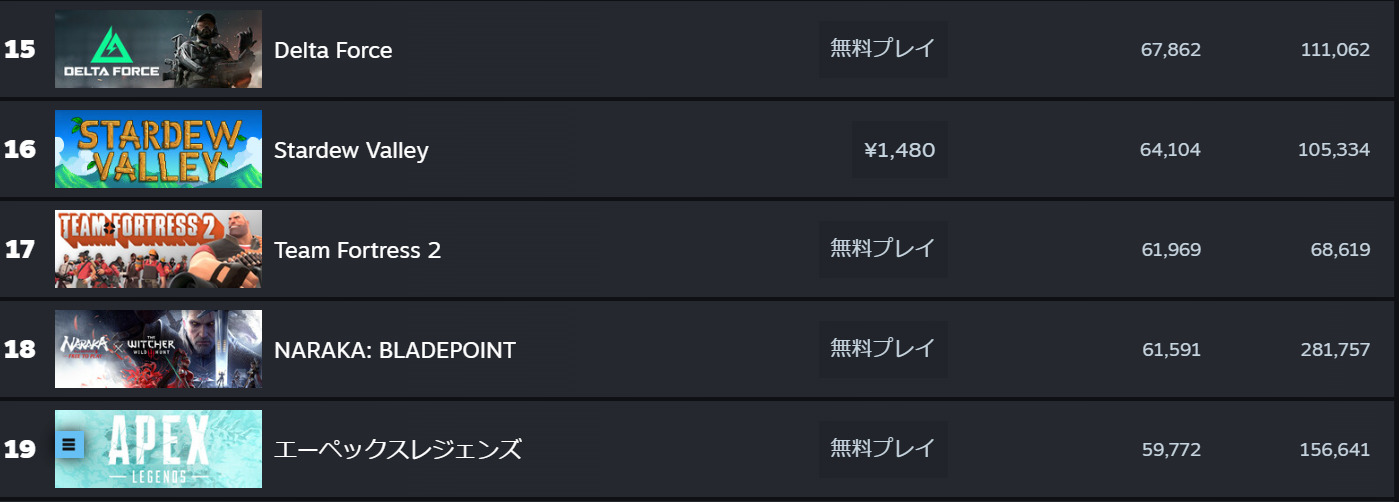This screenshot has width=1399, height=502.
Task: Open the Delta Force title link
Action: 333,50
